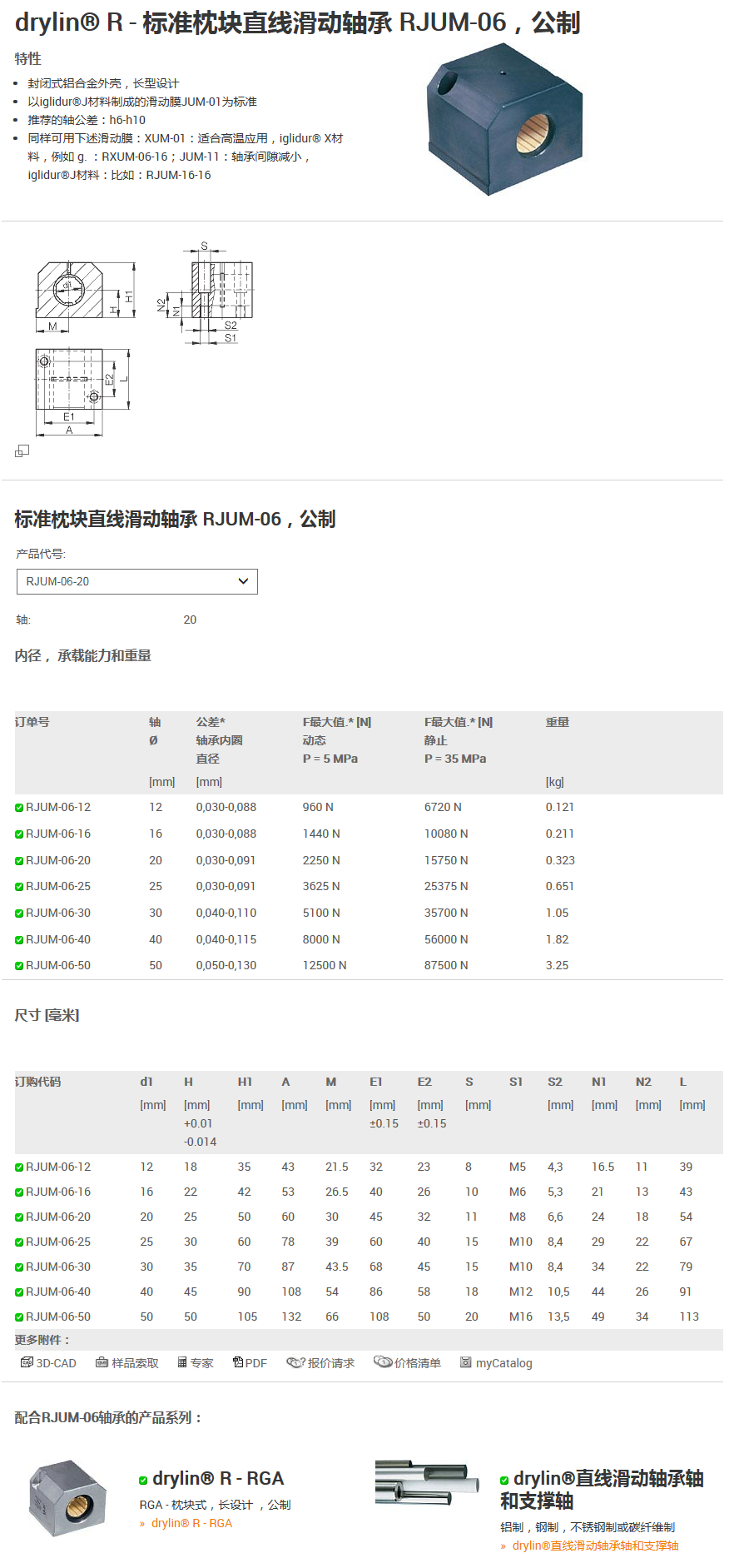Click the 订购代码 column header
Image resolution: width=739 pixels, height=1568 pixels.
(x=37, y=1082)
